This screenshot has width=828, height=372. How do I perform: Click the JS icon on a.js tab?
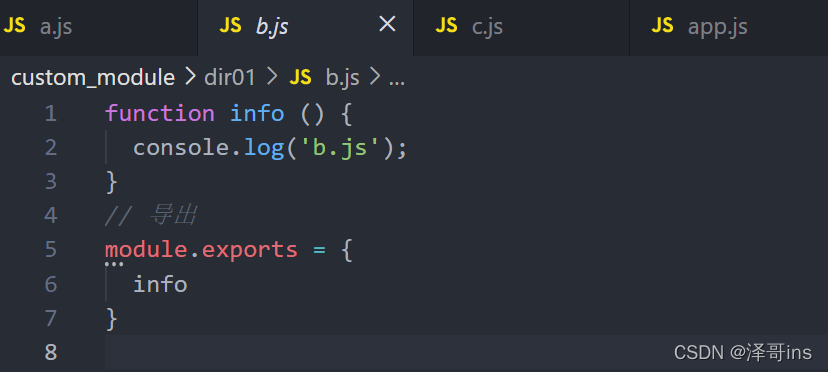14,26
